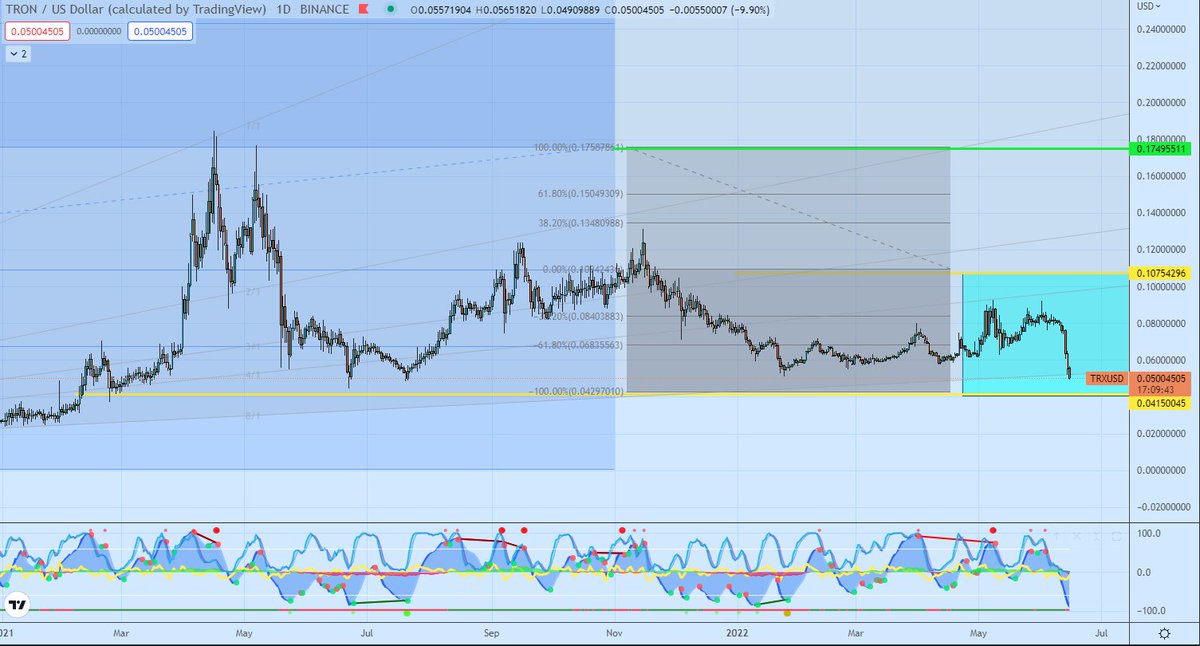The height and width of the screenshot is (646, 1200).
Task: Click the 38.20%(0.13480988) Fibonacci label
Action: coord(581,223)
